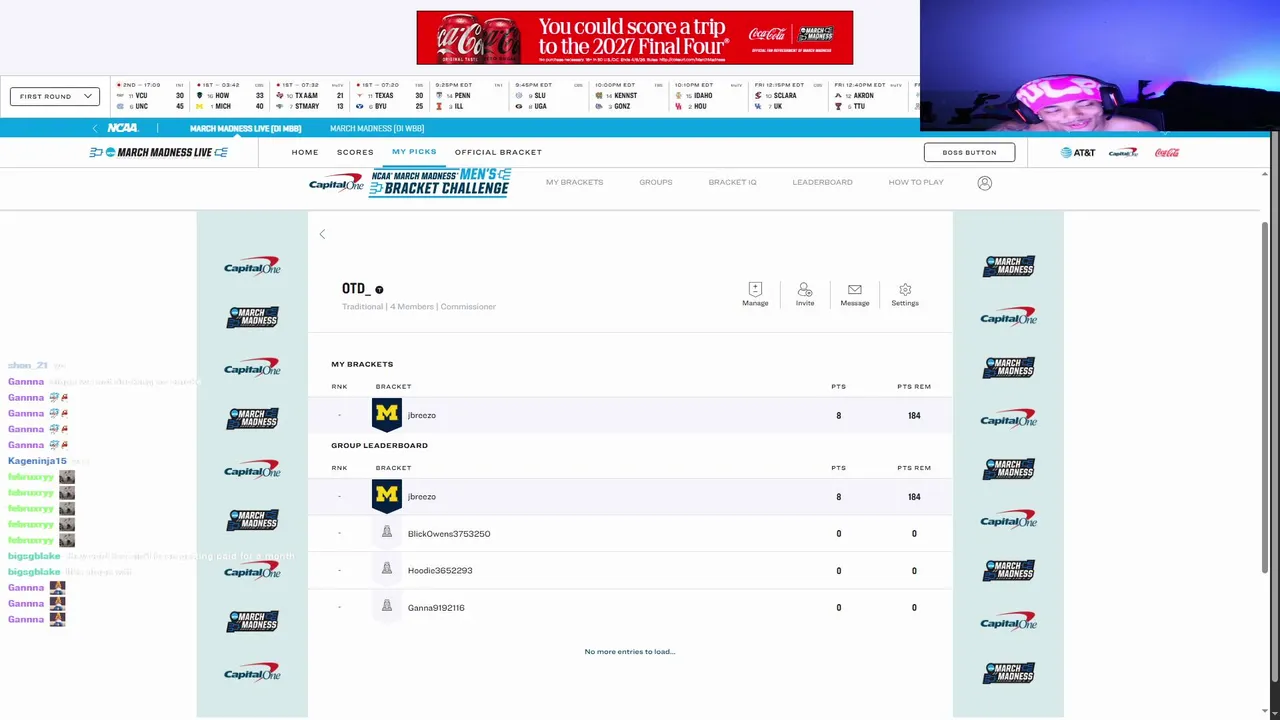Screen dimensions: 1280x720
Task: Click the NCAA logo in blue bar
Action: 123,128
